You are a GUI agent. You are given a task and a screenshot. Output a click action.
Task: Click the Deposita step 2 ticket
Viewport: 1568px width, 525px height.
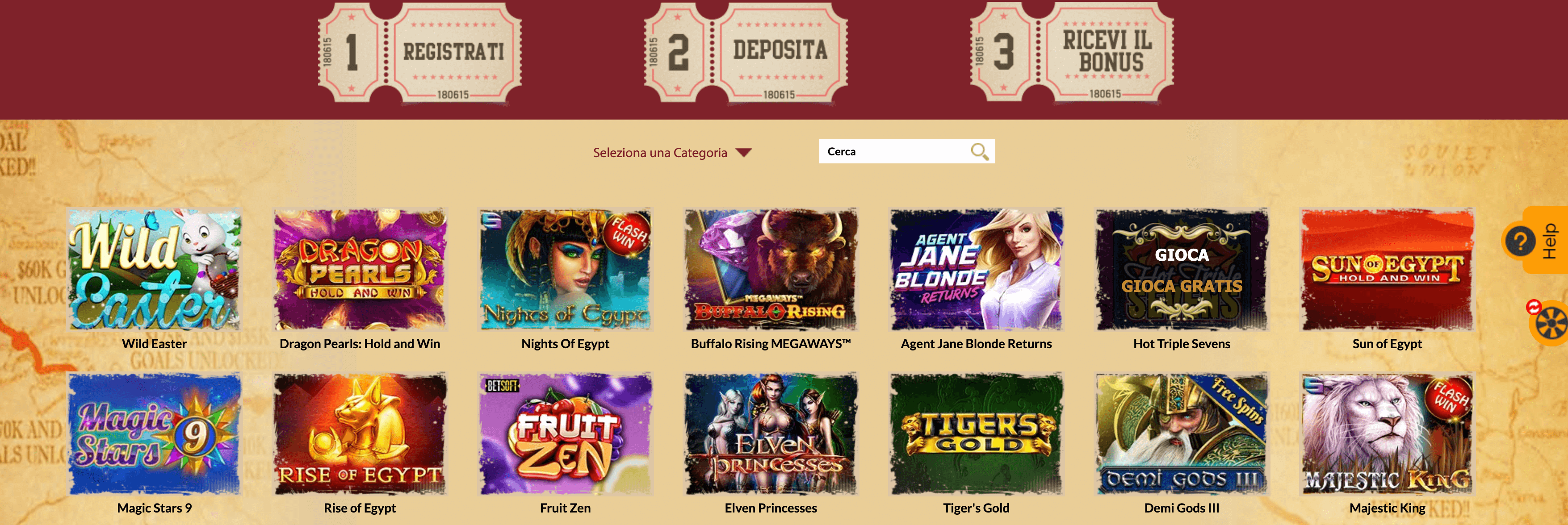[746, 52]
